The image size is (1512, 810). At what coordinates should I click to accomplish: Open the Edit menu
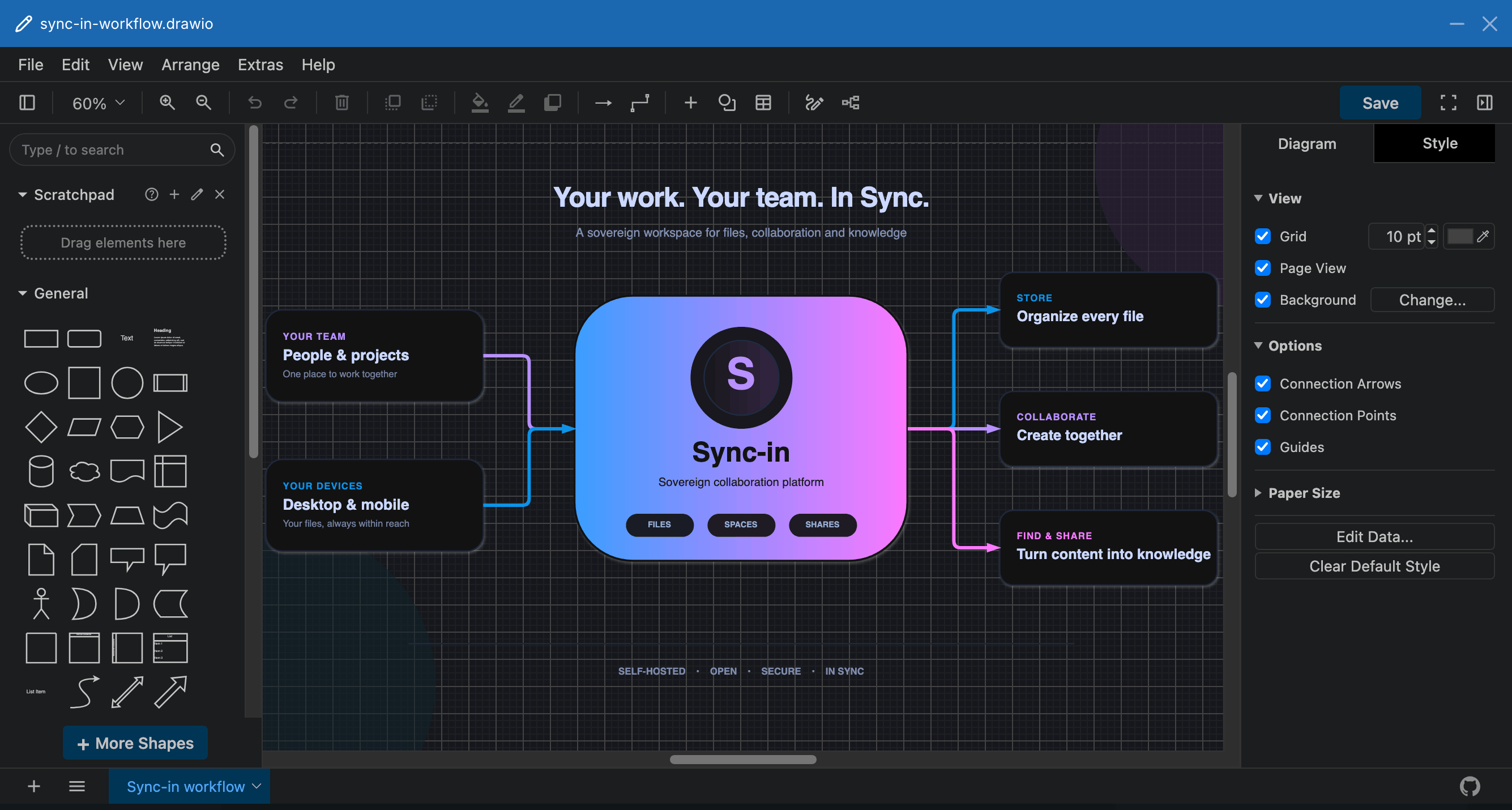coord(75,65)
